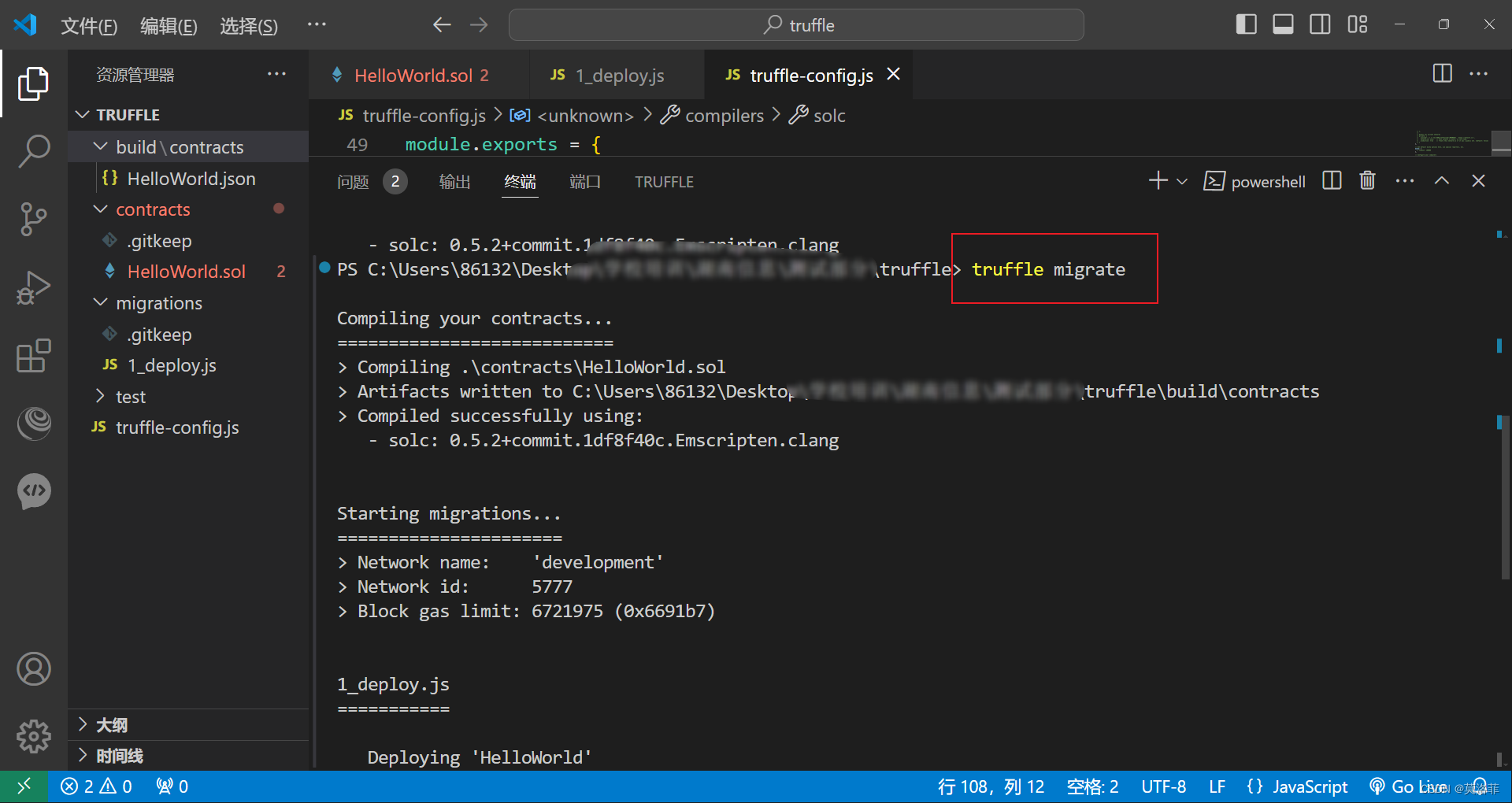Image resolution: width=1512 pixels, height=803 pixels.
Task: Split the terminal panel
Action: (1332, 181)
